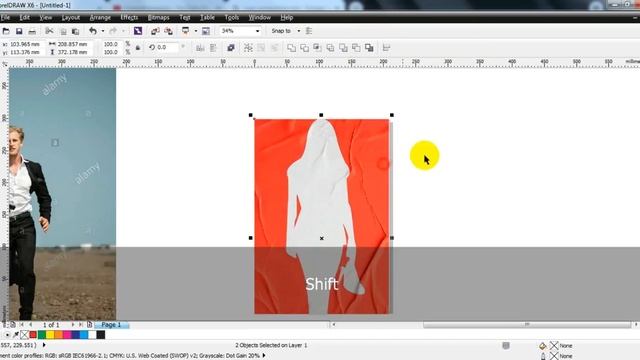
Task: Switch to the Page 1 tab
Action: click(111, 325)
